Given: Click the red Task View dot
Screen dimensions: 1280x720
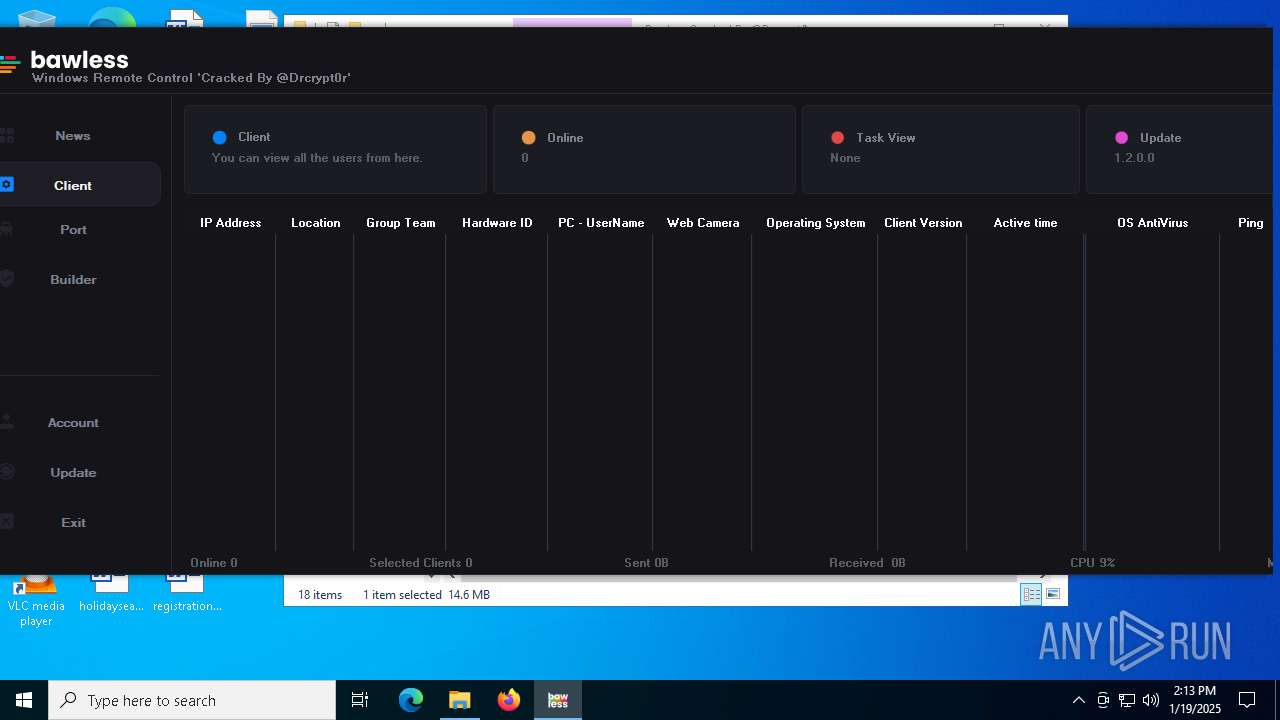Looking at the screenshot, I should click(x=838, y=138).
